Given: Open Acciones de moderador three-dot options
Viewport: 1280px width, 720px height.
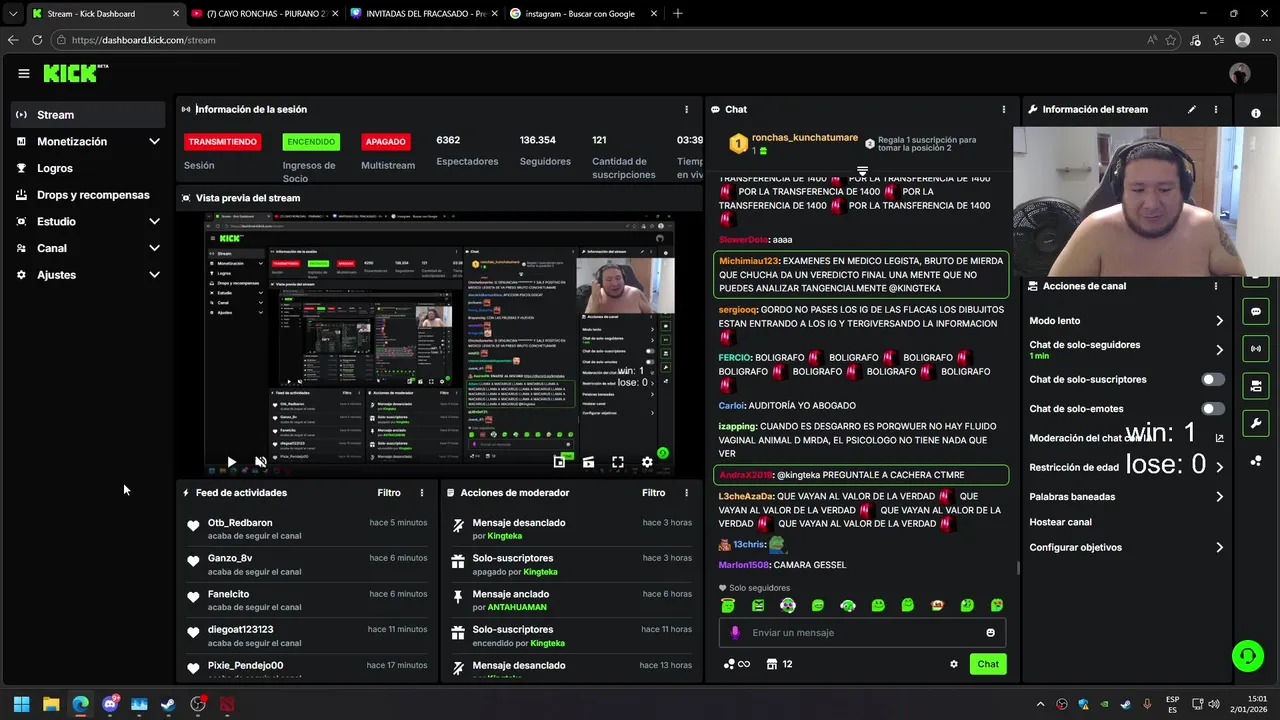Looking at the screenshot, I should (686, 493).
